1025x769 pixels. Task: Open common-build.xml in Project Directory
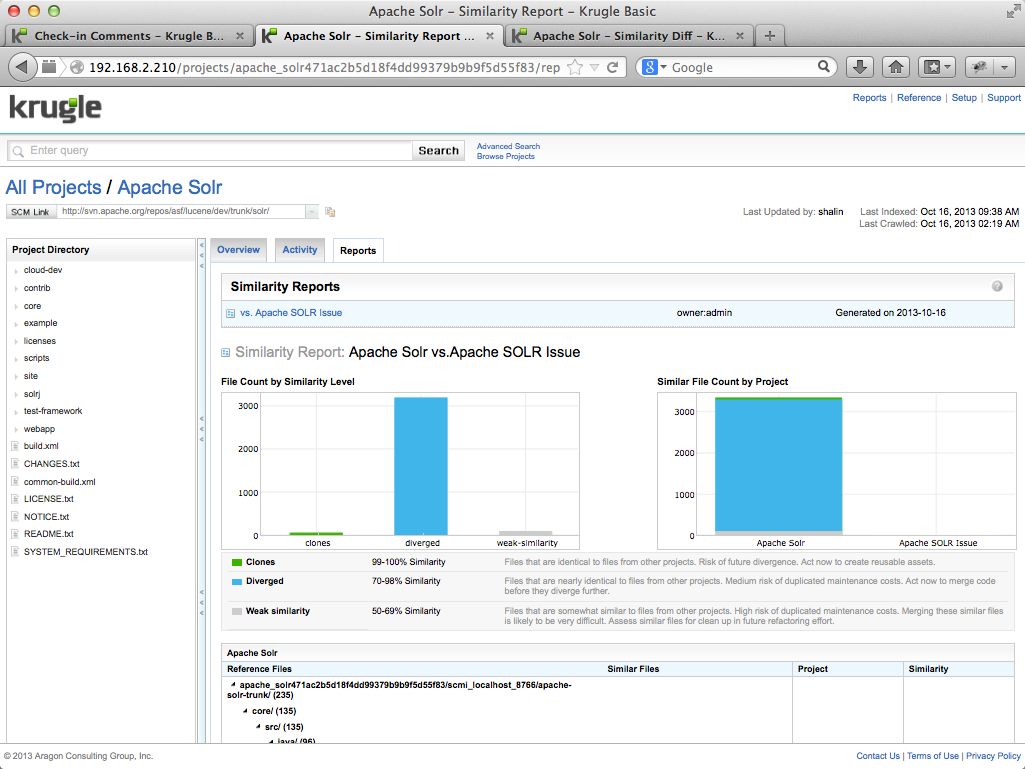tap(59, 482)
